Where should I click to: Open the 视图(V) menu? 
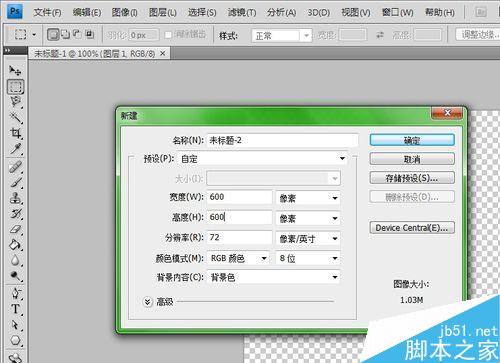click(x=356, y=13)
